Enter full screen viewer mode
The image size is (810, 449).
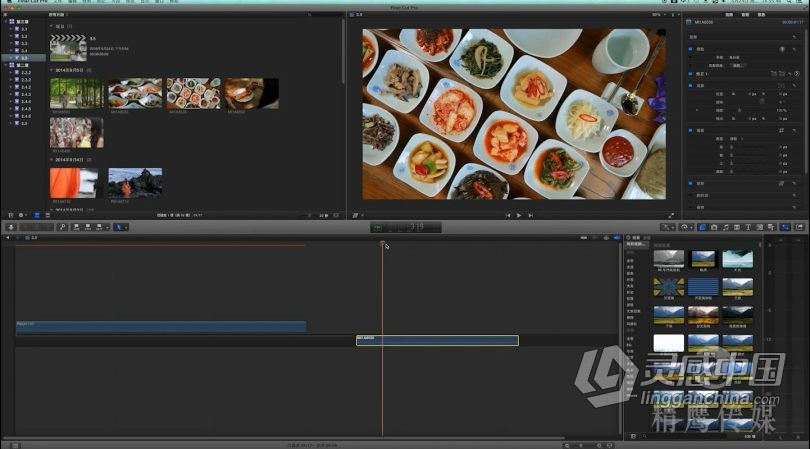click(x=671, y=215)
